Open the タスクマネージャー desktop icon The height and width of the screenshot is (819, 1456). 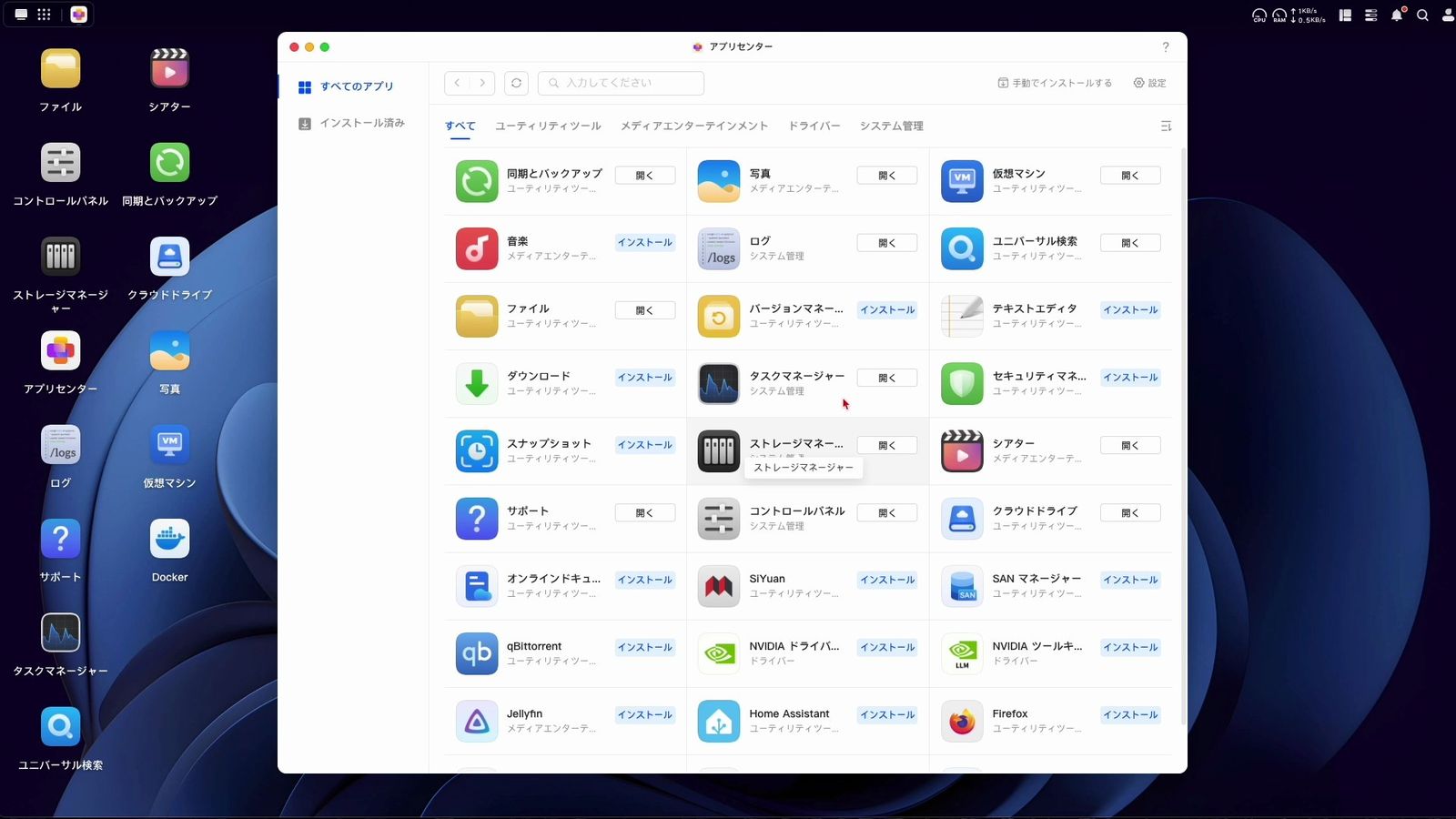click(60, 633)
